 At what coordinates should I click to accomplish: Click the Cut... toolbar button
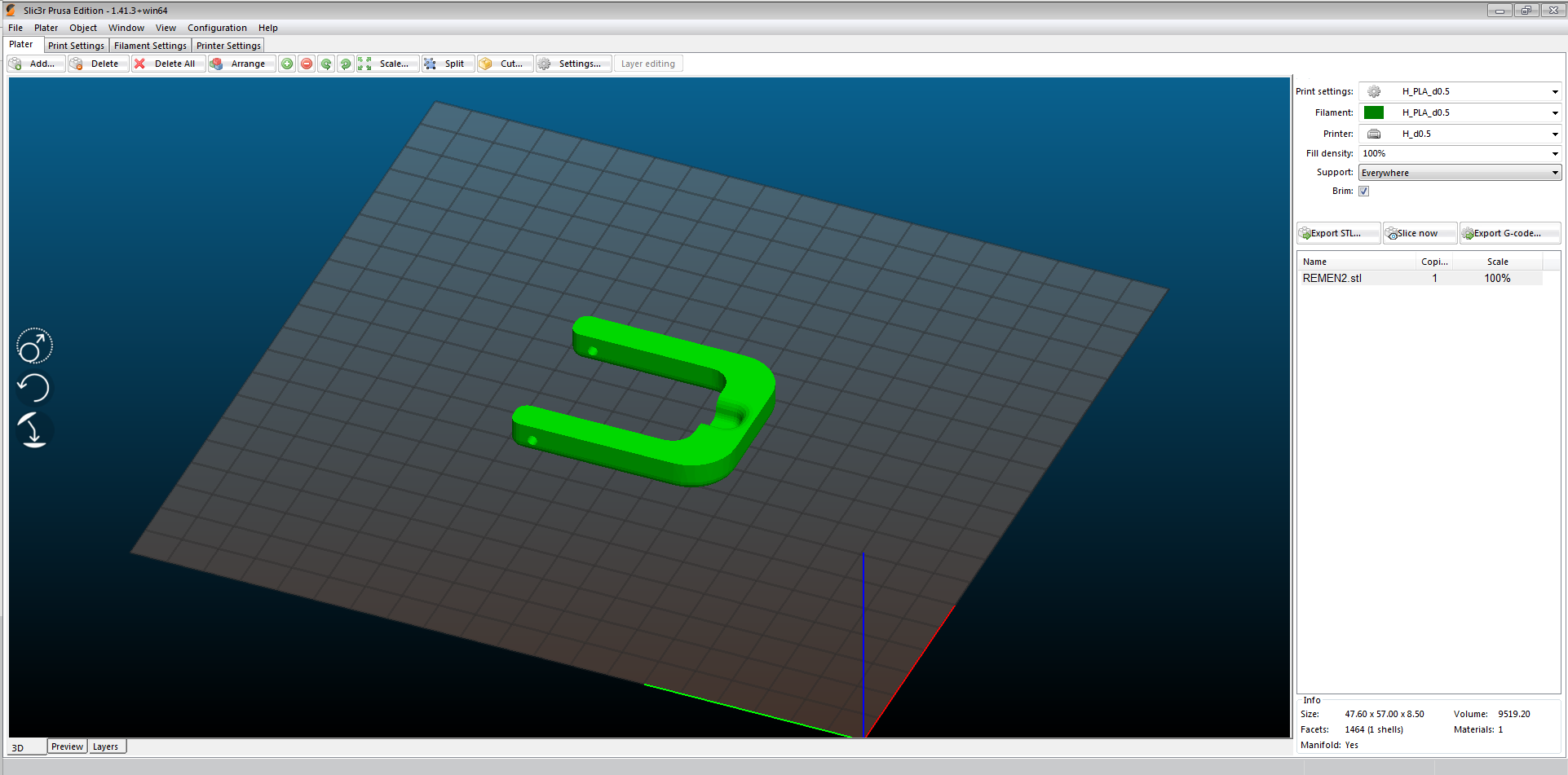point(505,64)
